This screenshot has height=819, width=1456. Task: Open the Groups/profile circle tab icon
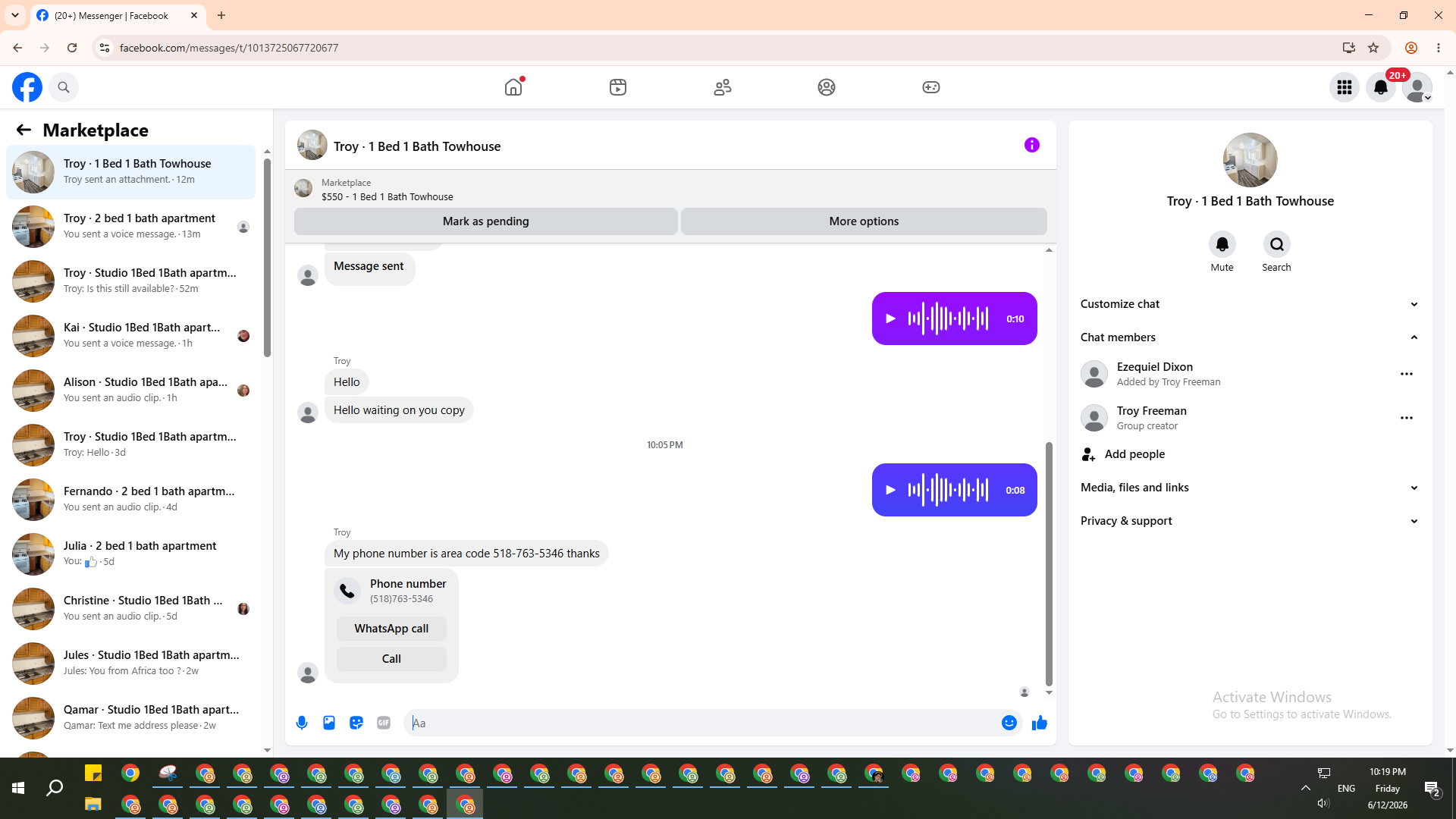coord(827,87)
